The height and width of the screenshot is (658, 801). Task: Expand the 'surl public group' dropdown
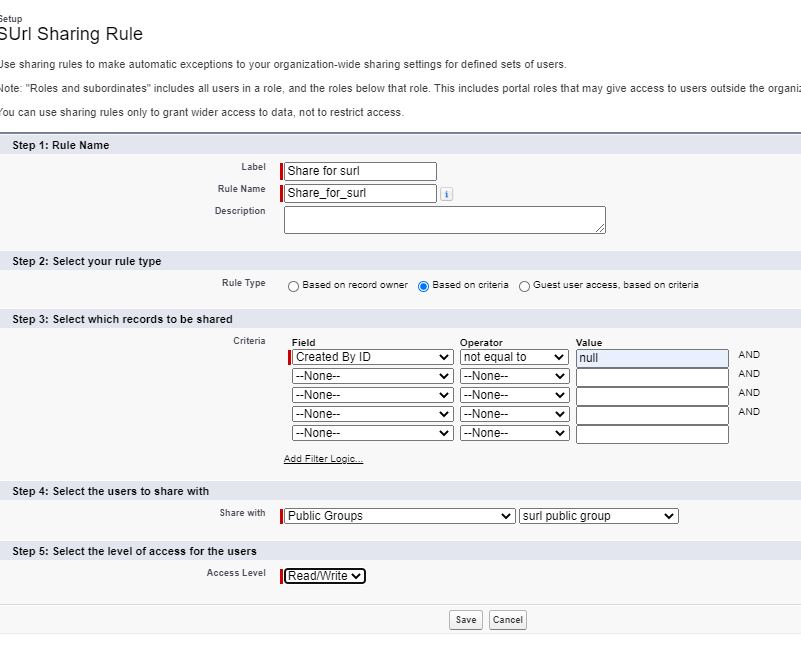coord(598,516)
